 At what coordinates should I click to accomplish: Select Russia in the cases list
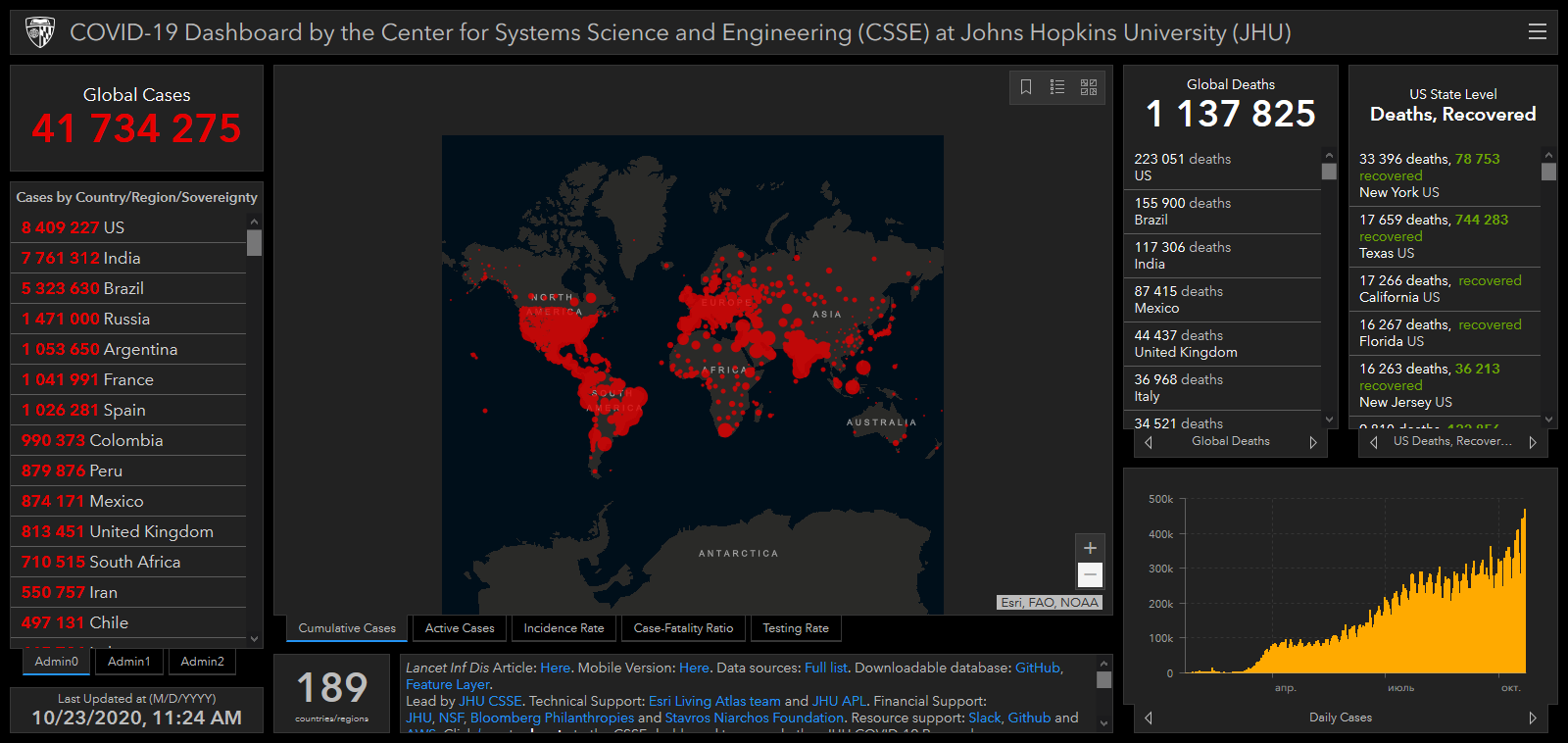pos(129,319)
